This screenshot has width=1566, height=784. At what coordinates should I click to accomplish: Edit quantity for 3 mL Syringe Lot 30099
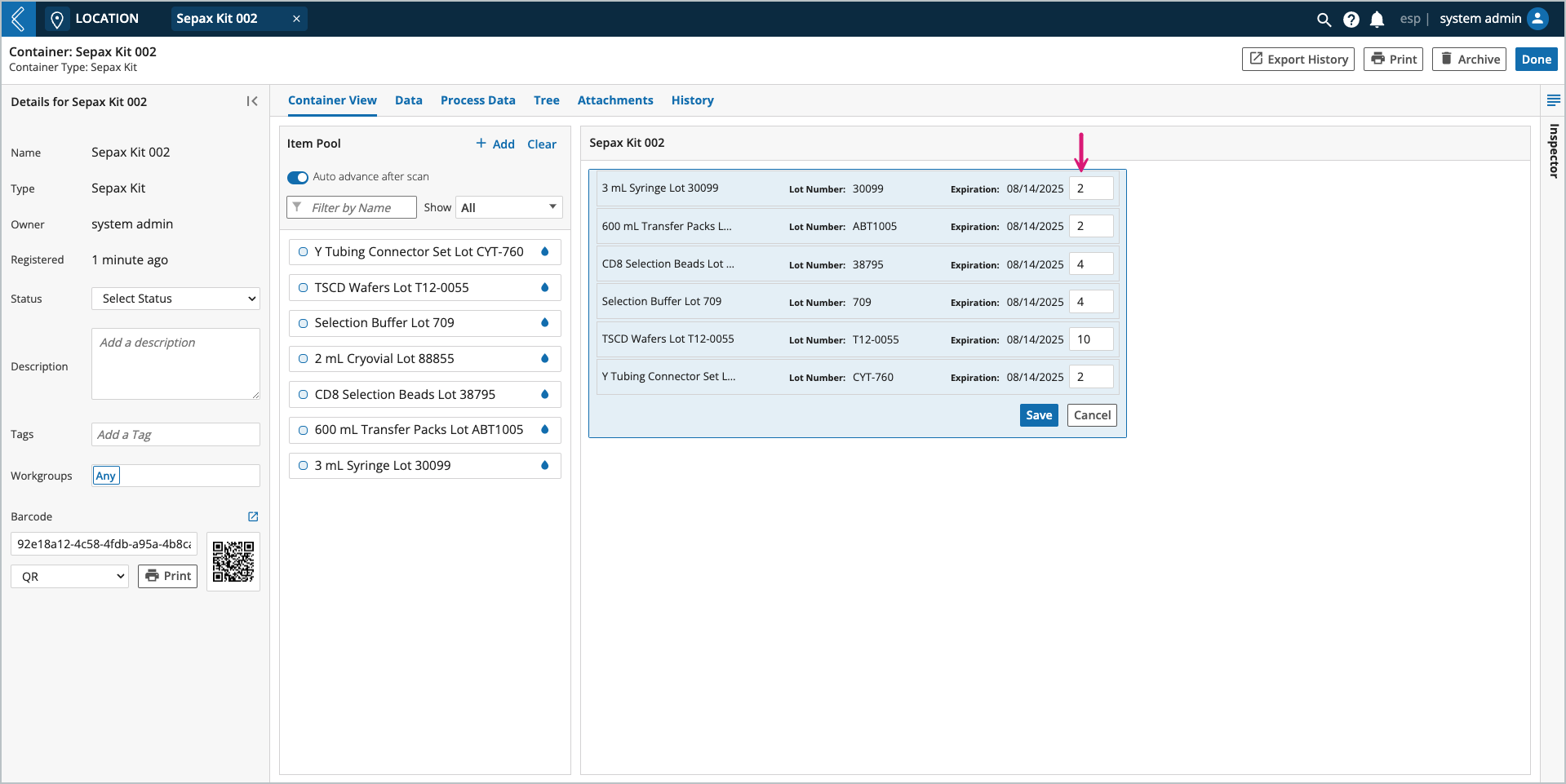click(1091, 188)
